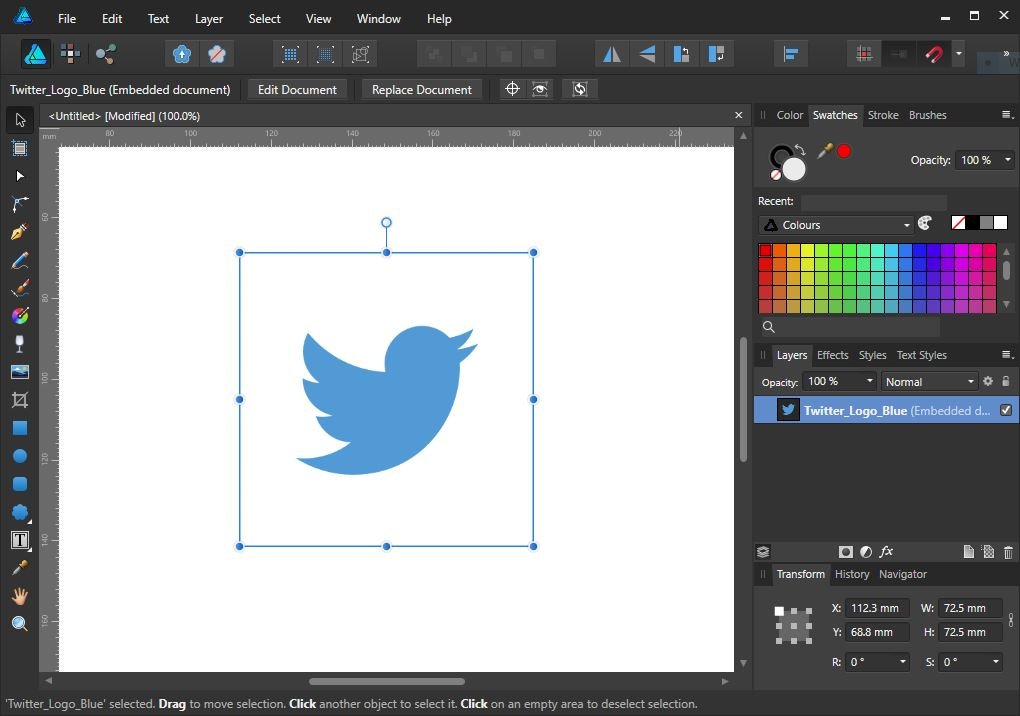Delete layer with trash icon
This screenshot has width=1020, height=716.
(x=1008, y=552)
